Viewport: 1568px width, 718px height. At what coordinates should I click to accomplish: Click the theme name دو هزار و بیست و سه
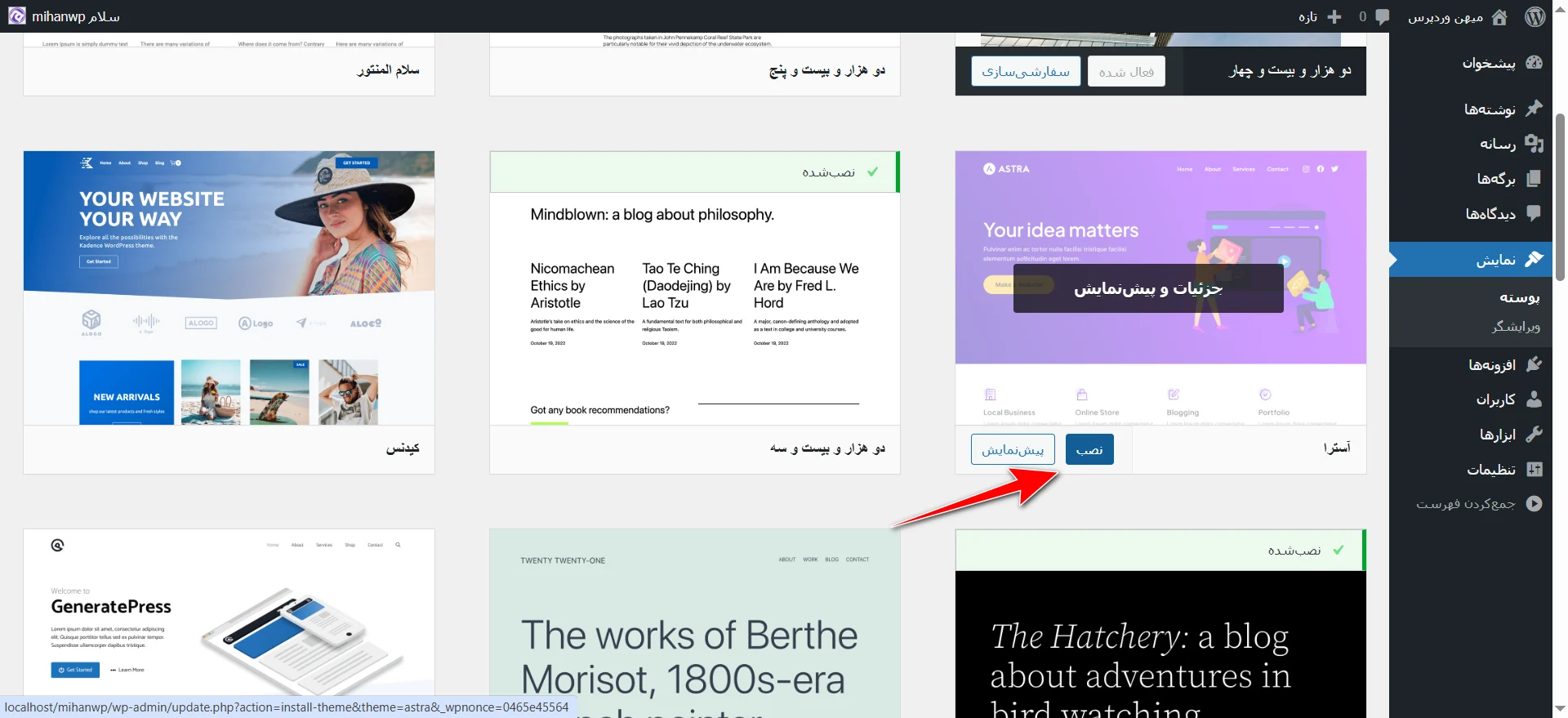[x=827, y=448]
